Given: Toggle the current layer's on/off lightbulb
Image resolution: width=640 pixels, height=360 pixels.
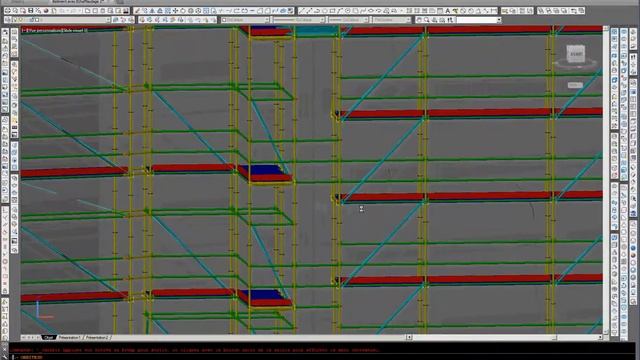Looking at the screenshot, I should click(x=15, y=20).
